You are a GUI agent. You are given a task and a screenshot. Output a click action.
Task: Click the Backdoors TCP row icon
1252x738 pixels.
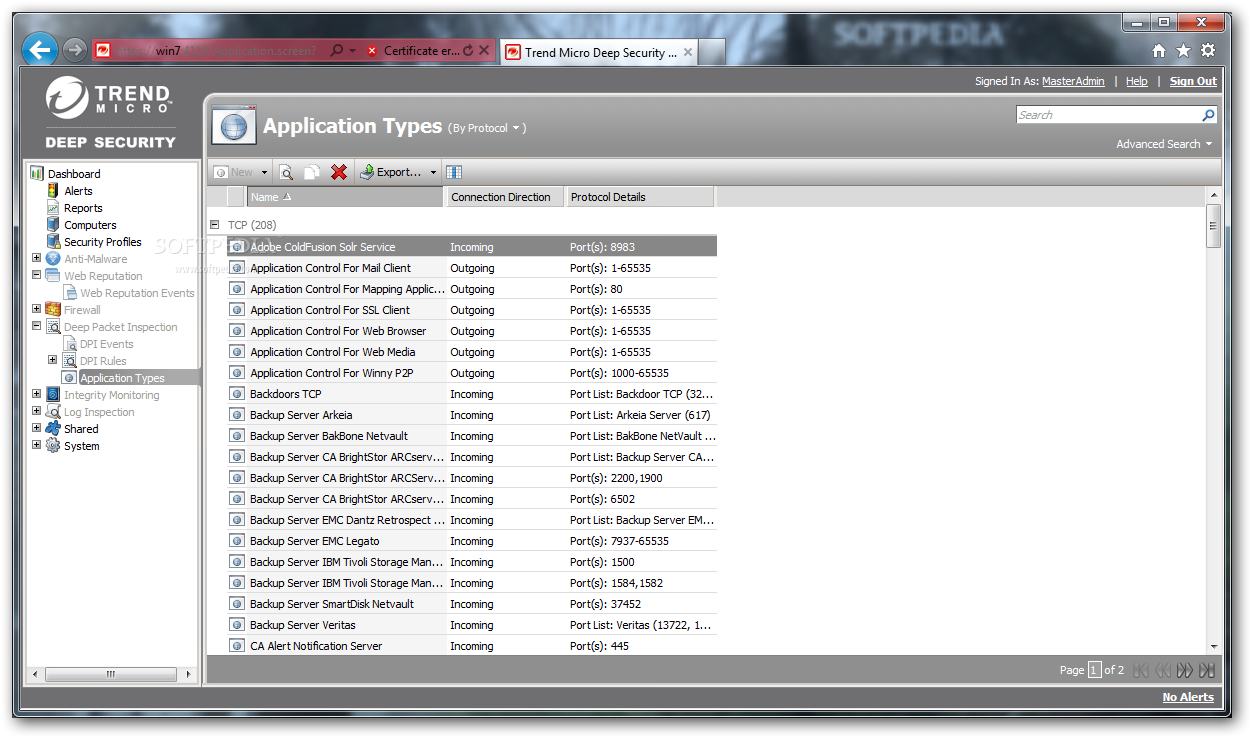[237, 394]
